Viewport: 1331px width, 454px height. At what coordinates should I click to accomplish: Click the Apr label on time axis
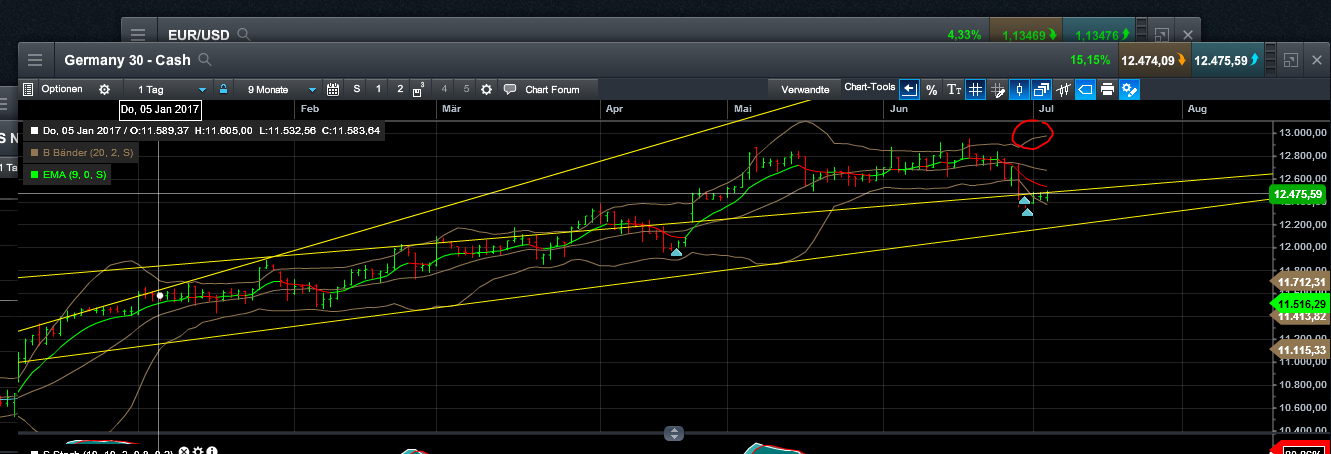pyautogui.click(x=614, y=108)
